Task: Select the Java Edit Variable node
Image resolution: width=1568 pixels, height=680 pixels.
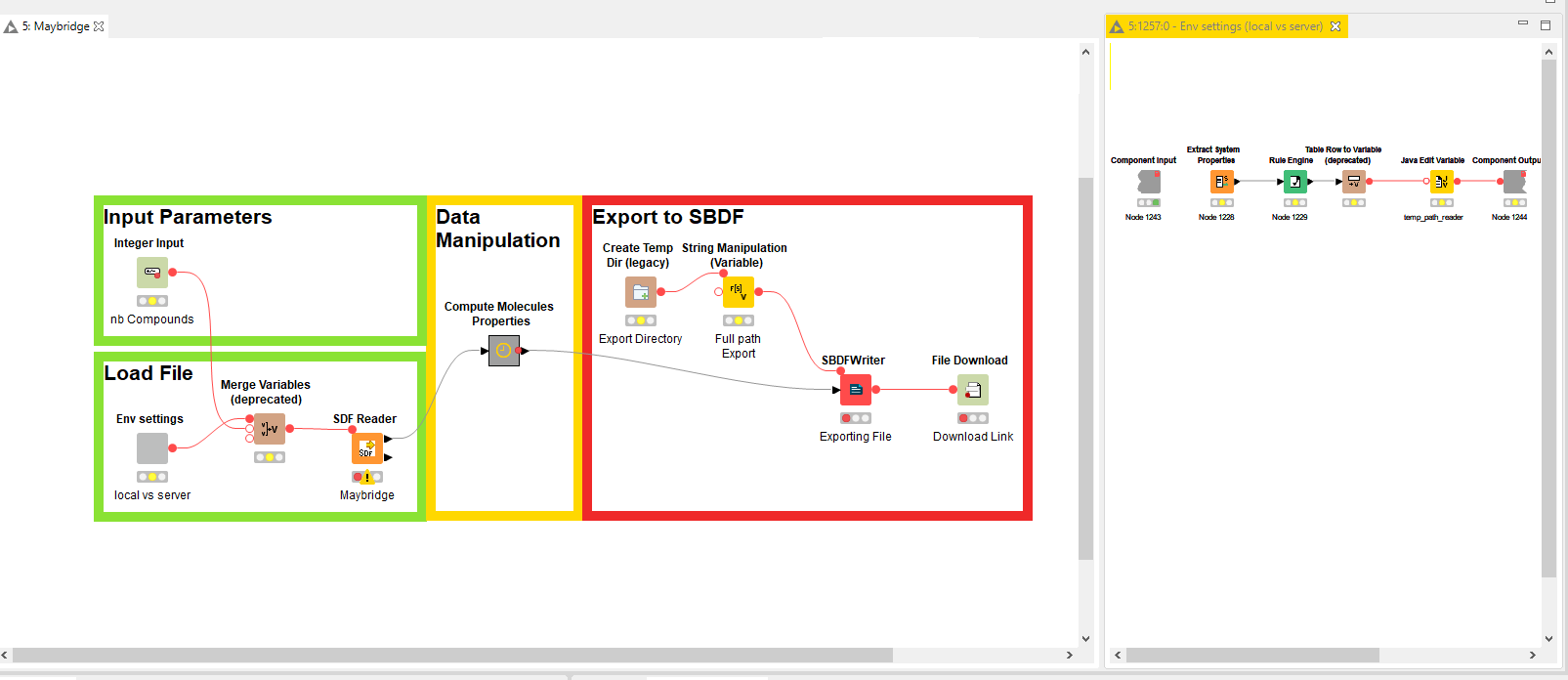Action: tap(1442, 182)
